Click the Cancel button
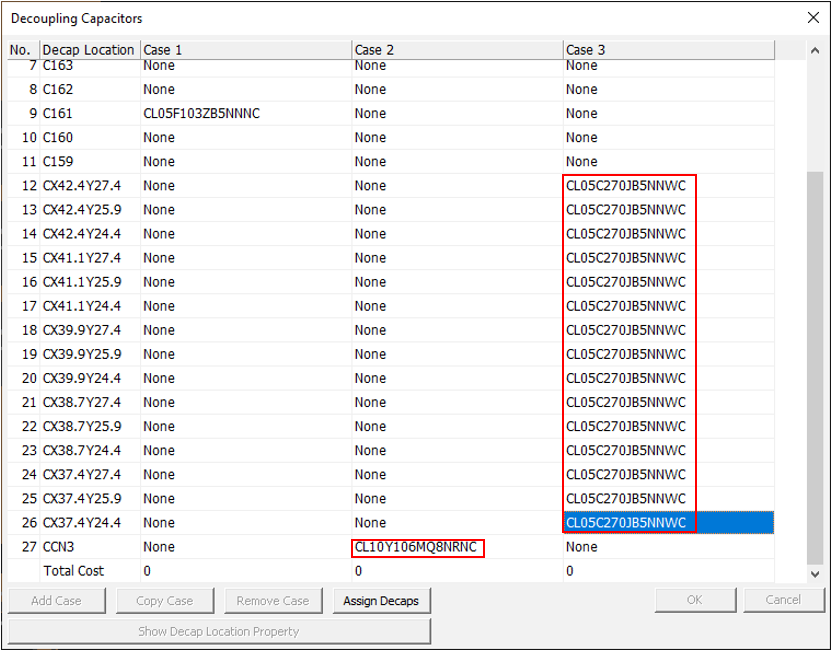Image resolution: width=832 pixels, height=651 pixels. pyautogui.click(x=782, y=601)
